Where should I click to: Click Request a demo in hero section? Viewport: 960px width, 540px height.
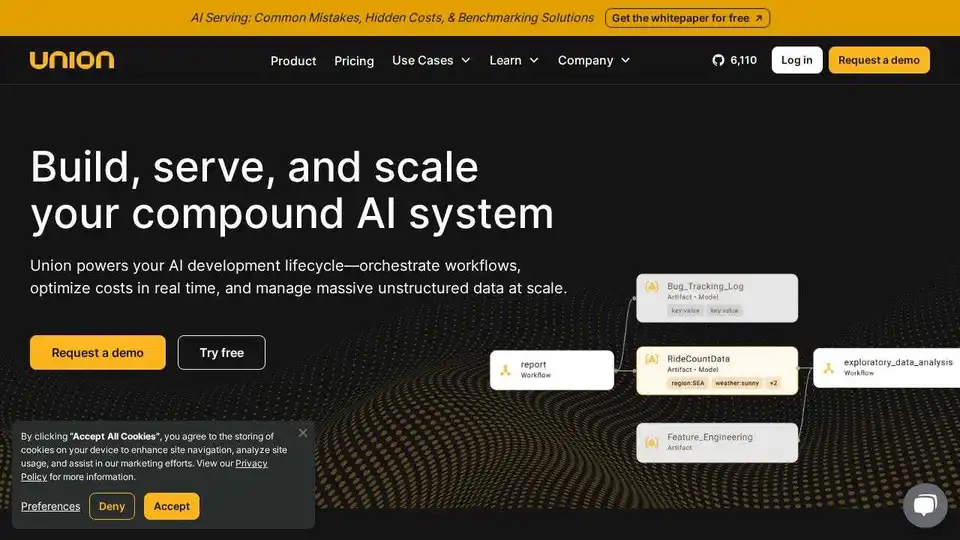(97, 352)
